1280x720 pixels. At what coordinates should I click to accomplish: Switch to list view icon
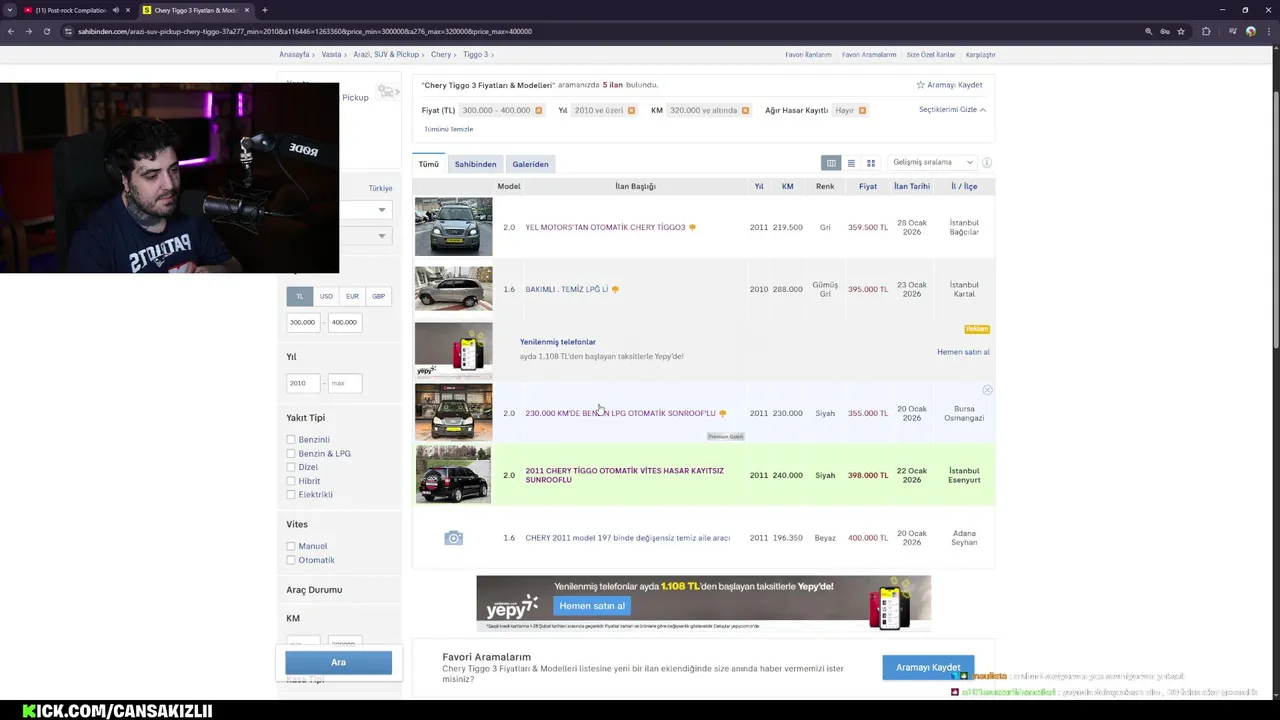pos(851,163)
